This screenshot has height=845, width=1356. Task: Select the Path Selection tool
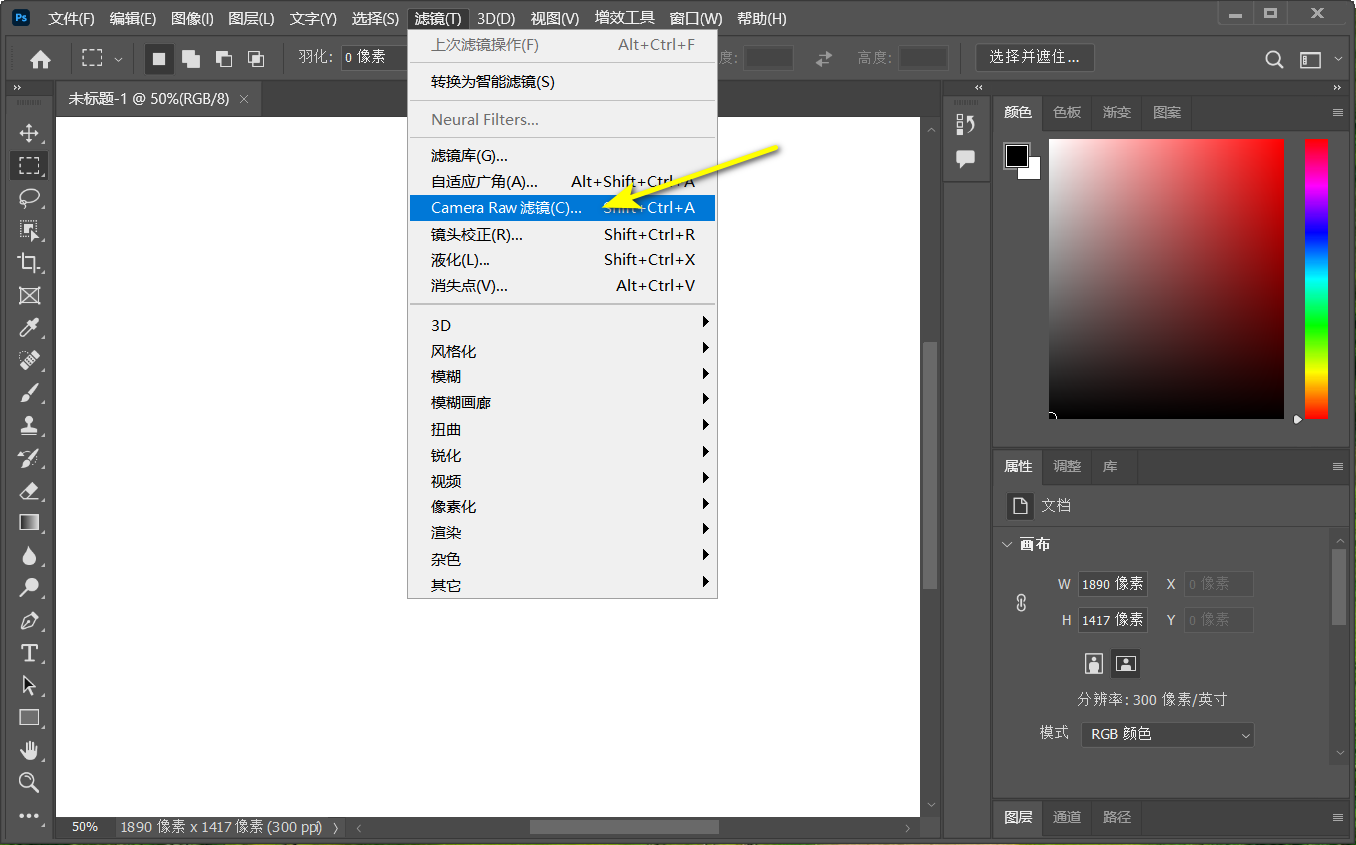click(x=29, y=685)
